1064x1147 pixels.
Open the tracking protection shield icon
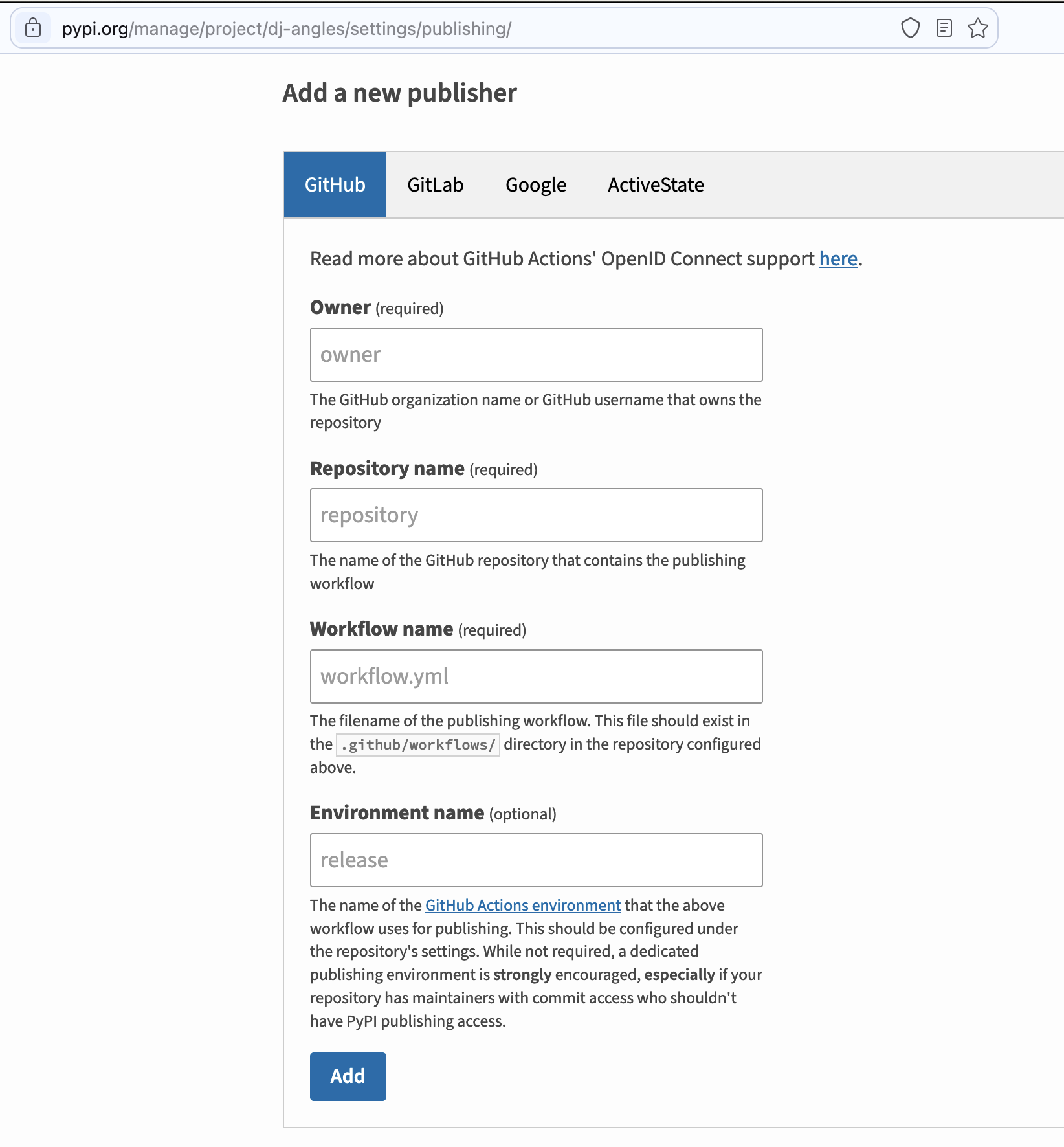coord(910,28)
